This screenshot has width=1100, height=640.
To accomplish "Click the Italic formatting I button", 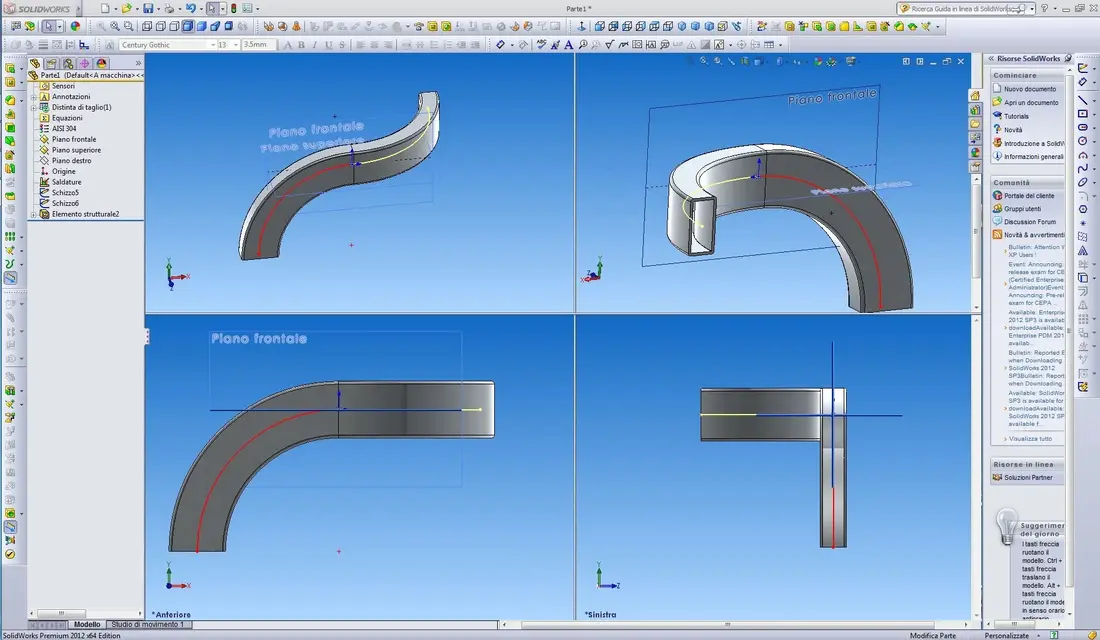I will point(315,44).
